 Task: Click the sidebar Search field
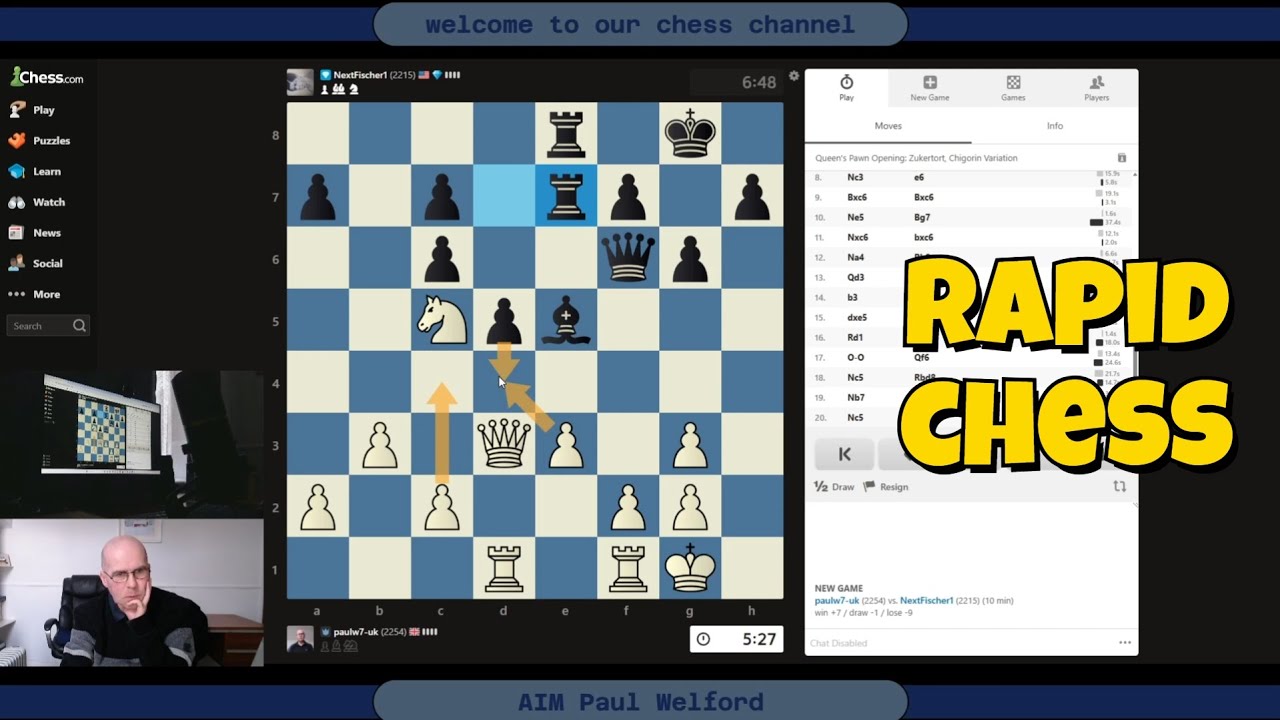48,326
